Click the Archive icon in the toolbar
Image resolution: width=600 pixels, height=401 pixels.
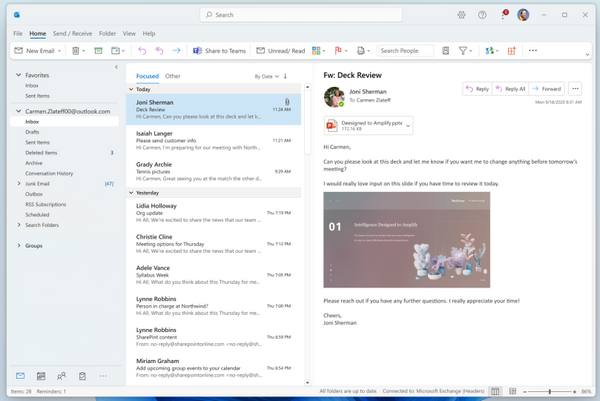(x=98, y=51)
